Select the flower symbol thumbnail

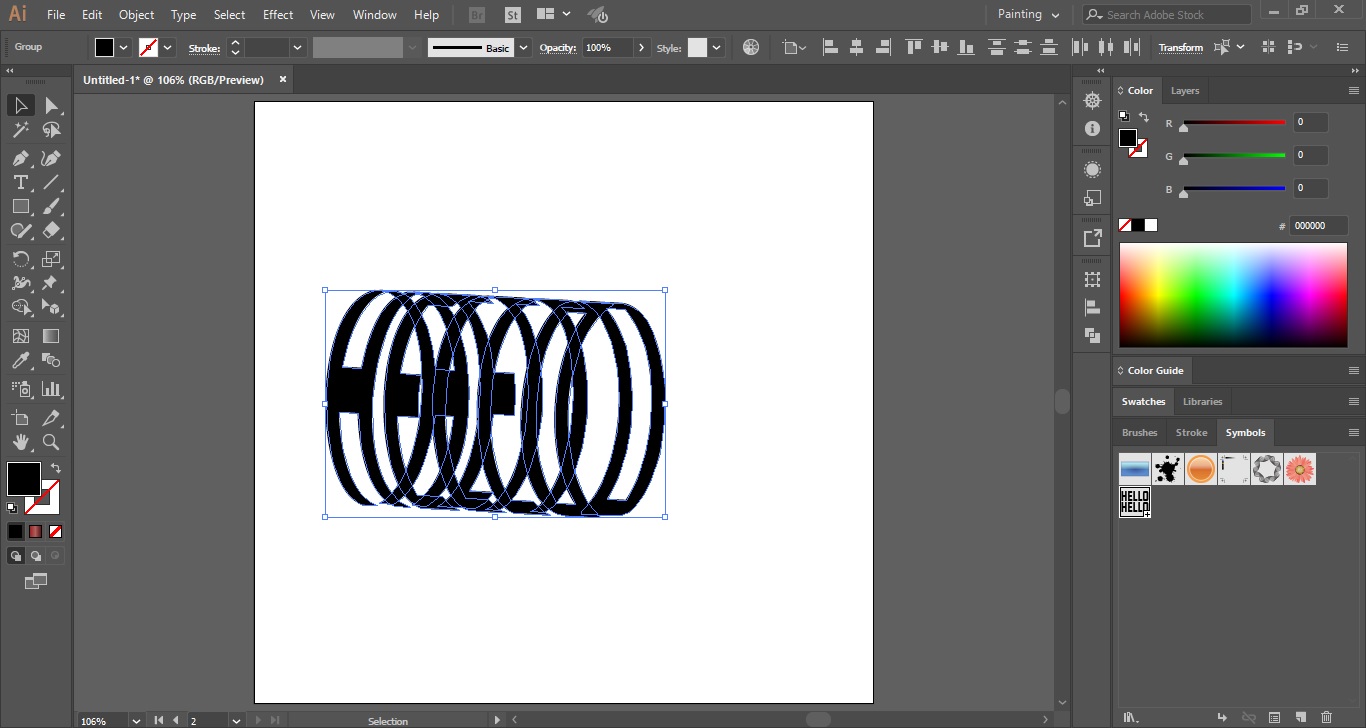tap(1300, 468)
